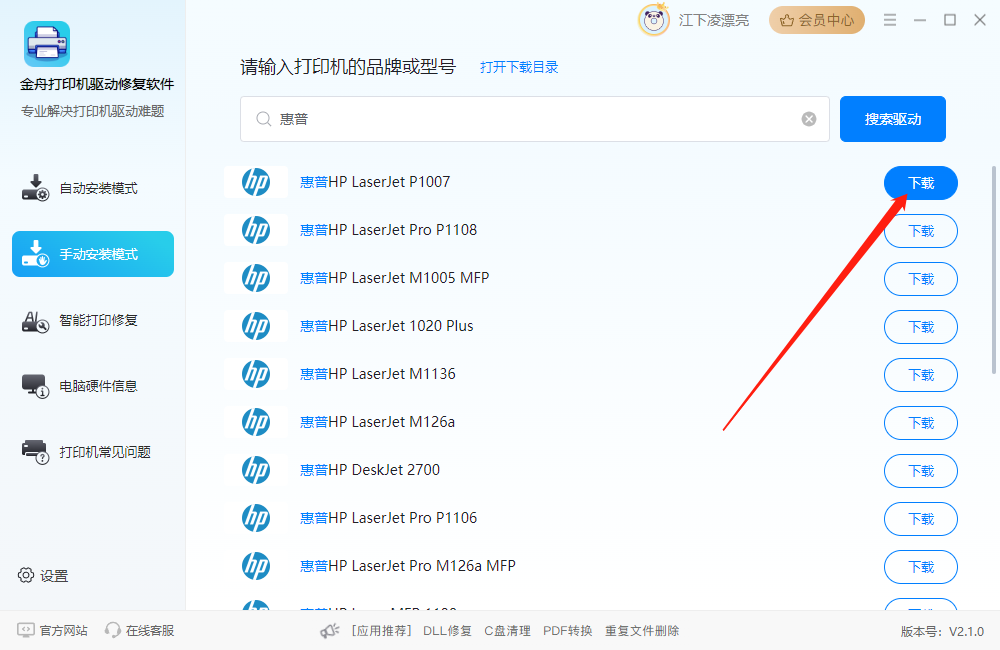This screenshot has height=650, width=1000.
Task: Download driver for HP LaserJet Pro P1108
Action: (920, 231)
